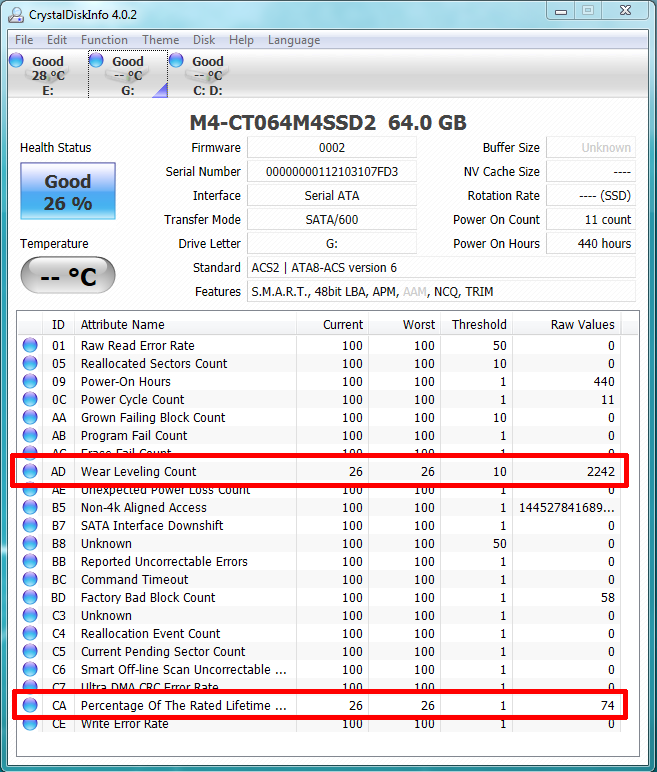Open the File menu
Viewport: 657px width, 772px height.
click(x=24, y=40)
